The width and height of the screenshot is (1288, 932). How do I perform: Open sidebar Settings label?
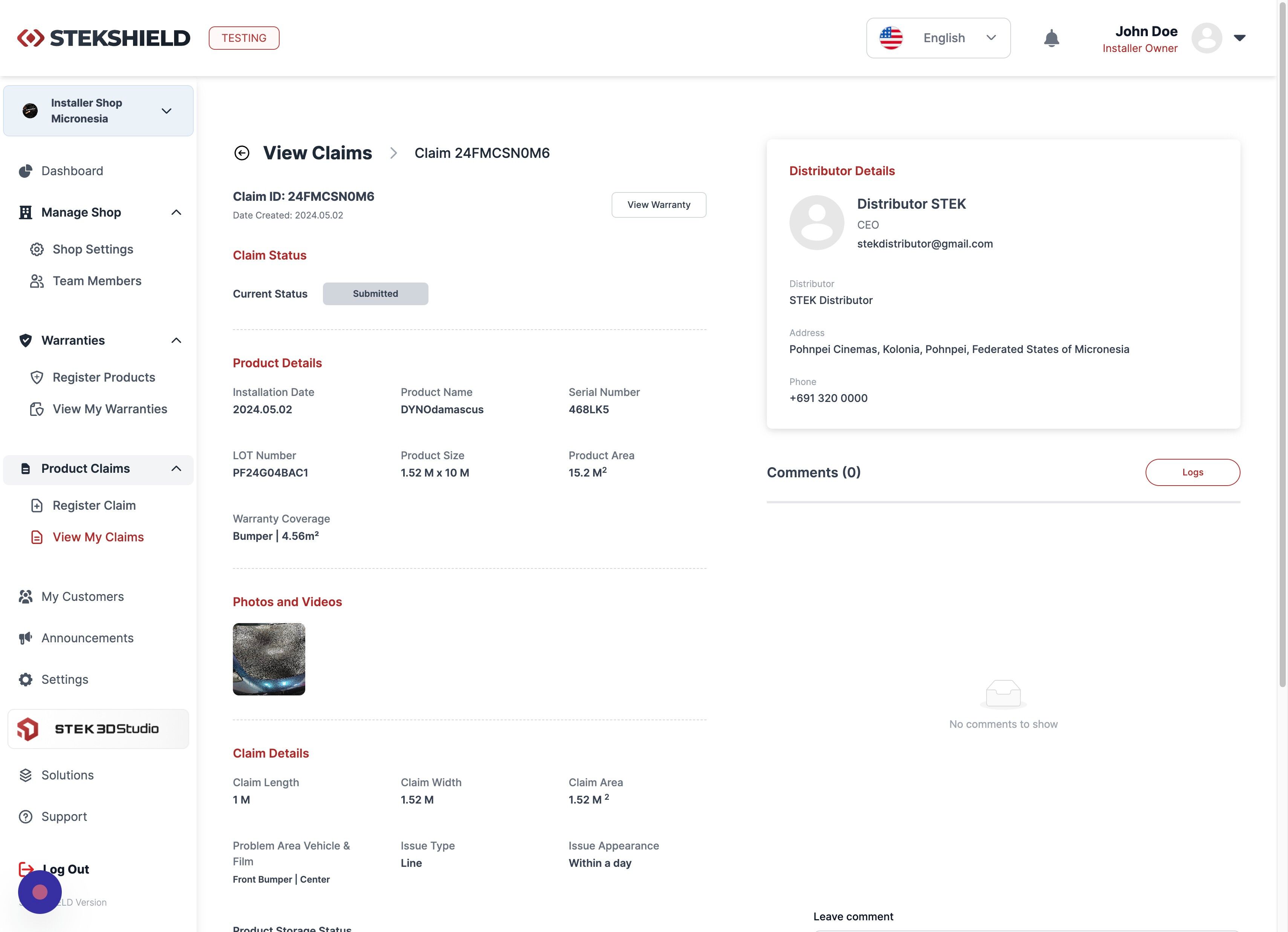(65, 680)
